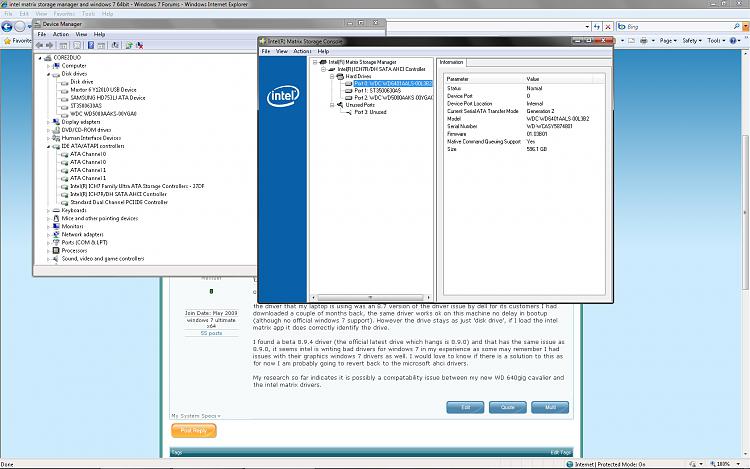This screenshot has height=469, width=750.
Task: Click Internet Explorer browser back button
Action: coord(7,26)
